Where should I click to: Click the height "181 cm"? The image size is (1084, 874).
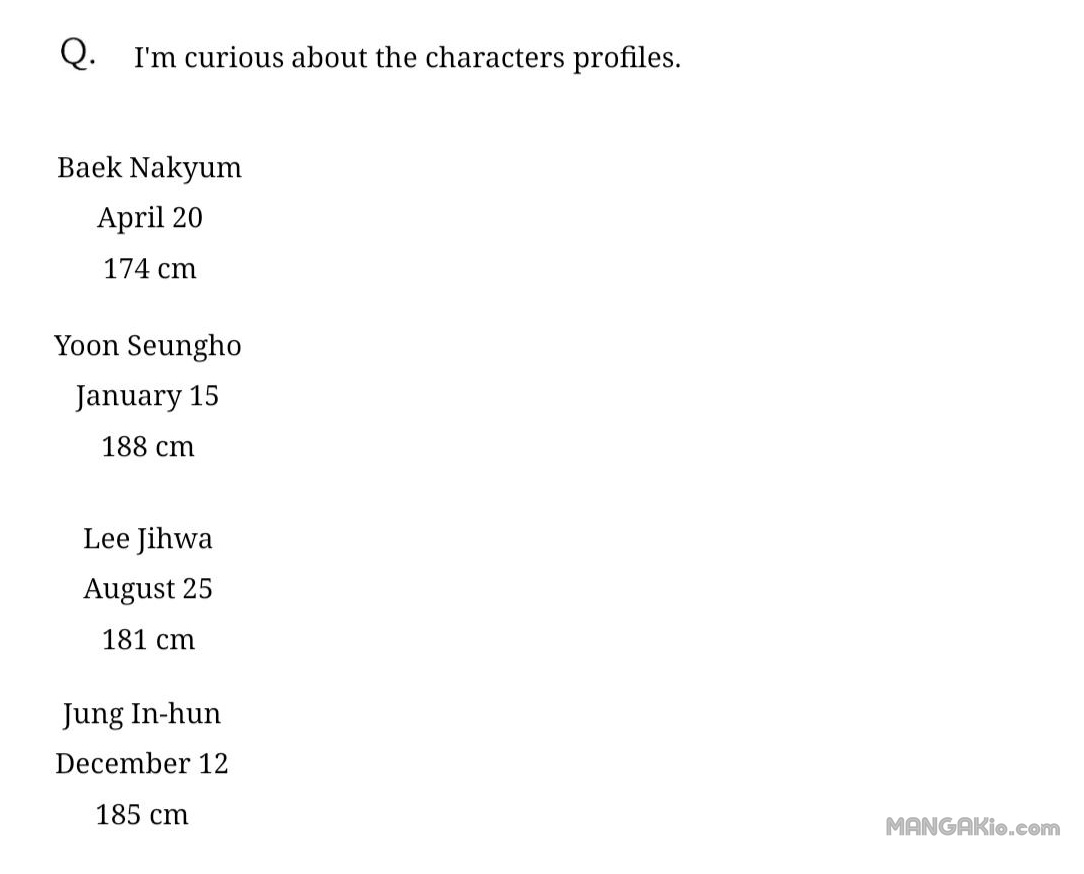tap(148, 639)
